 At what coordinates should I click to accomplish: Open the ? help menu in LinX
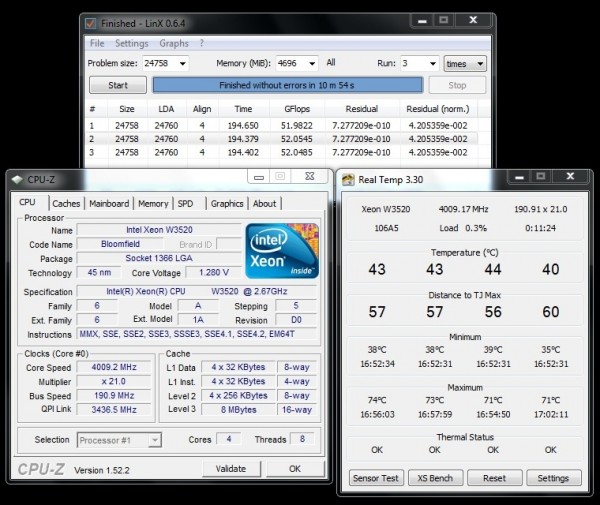click(202, 43)
